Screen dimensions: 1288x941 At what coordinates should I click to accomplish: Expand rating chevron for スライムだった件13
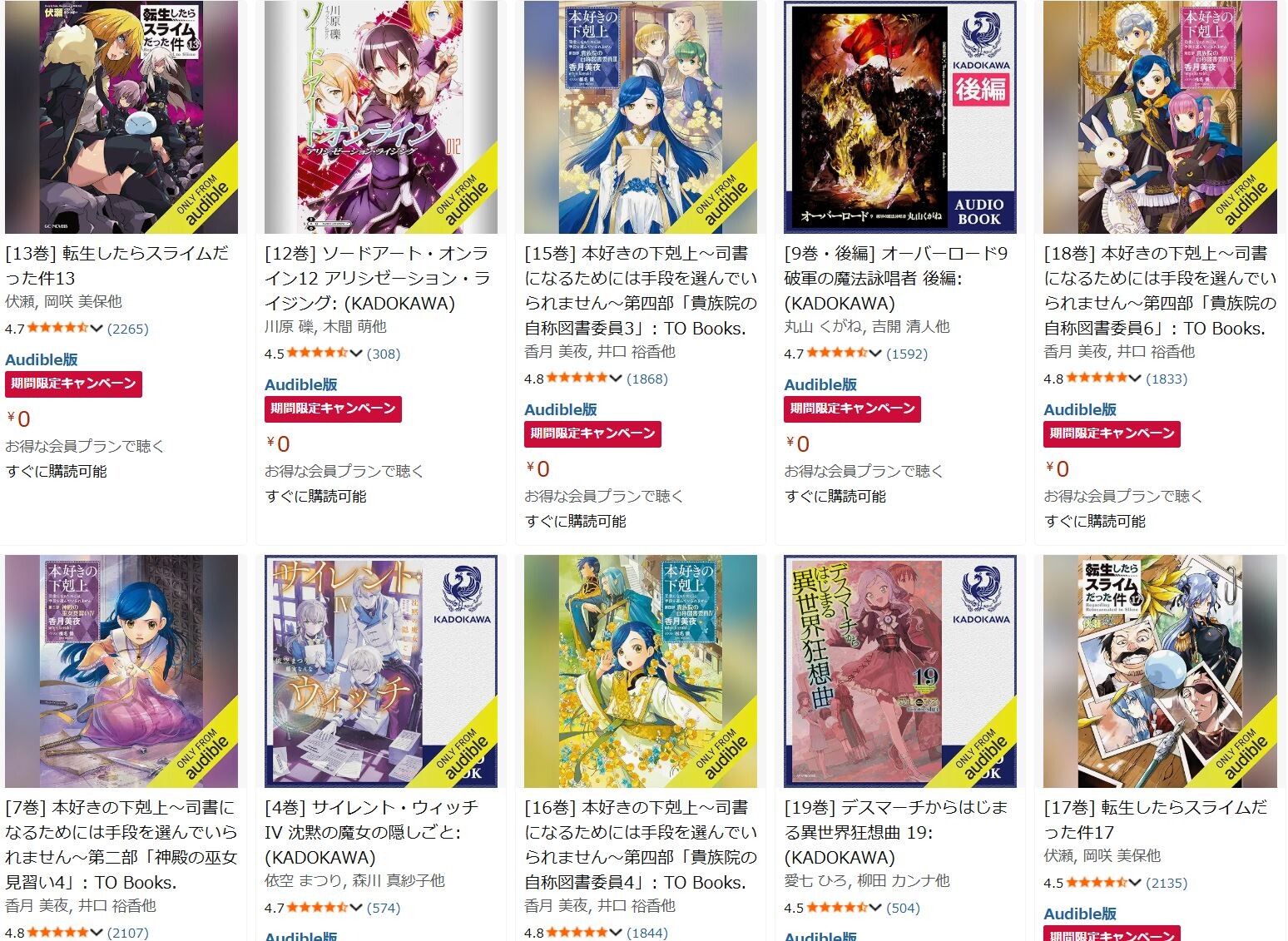(97, 329)
